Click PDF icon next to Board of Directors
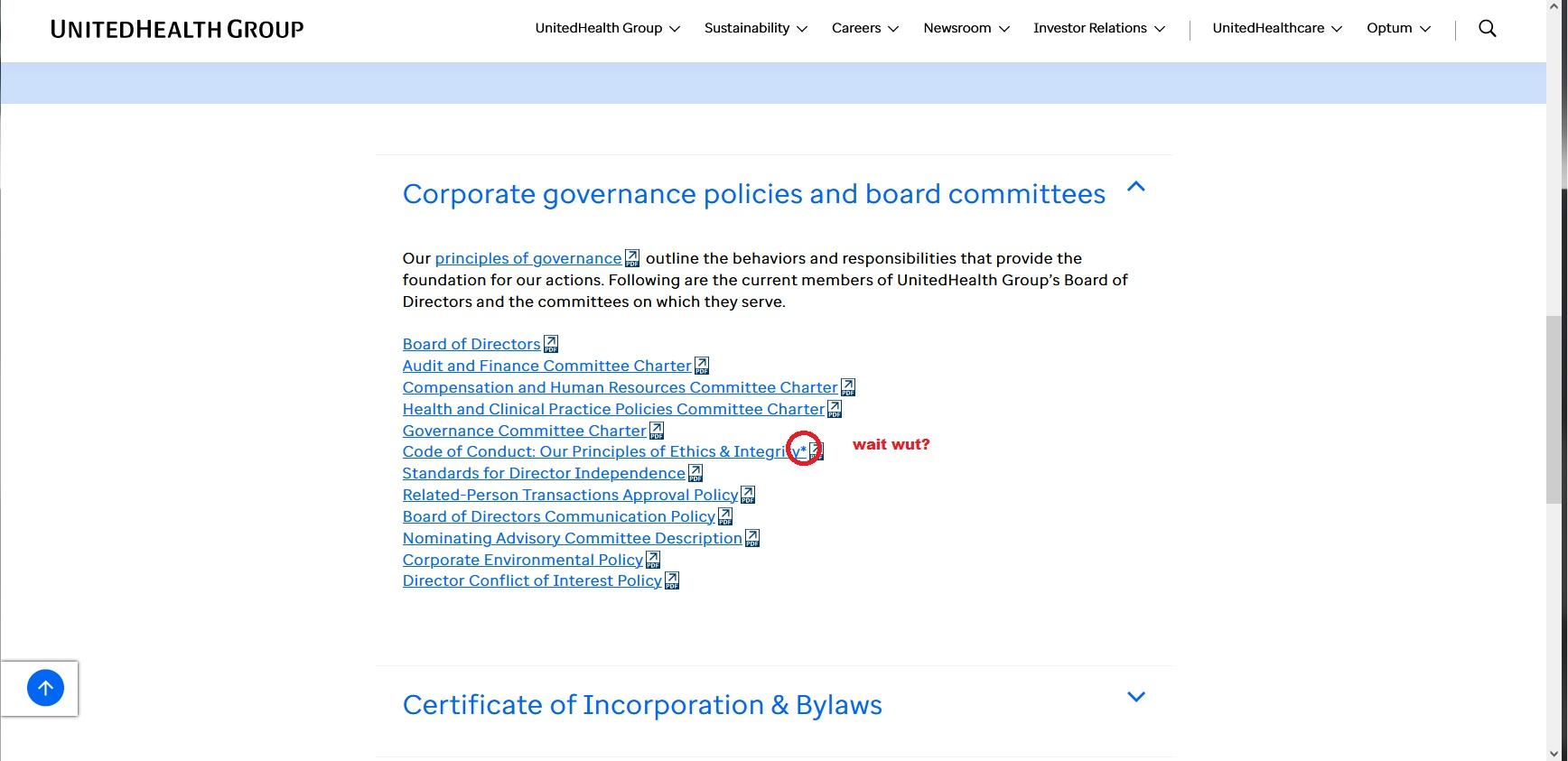This screenshot has width=1568, height=761. tap(551, 344)
